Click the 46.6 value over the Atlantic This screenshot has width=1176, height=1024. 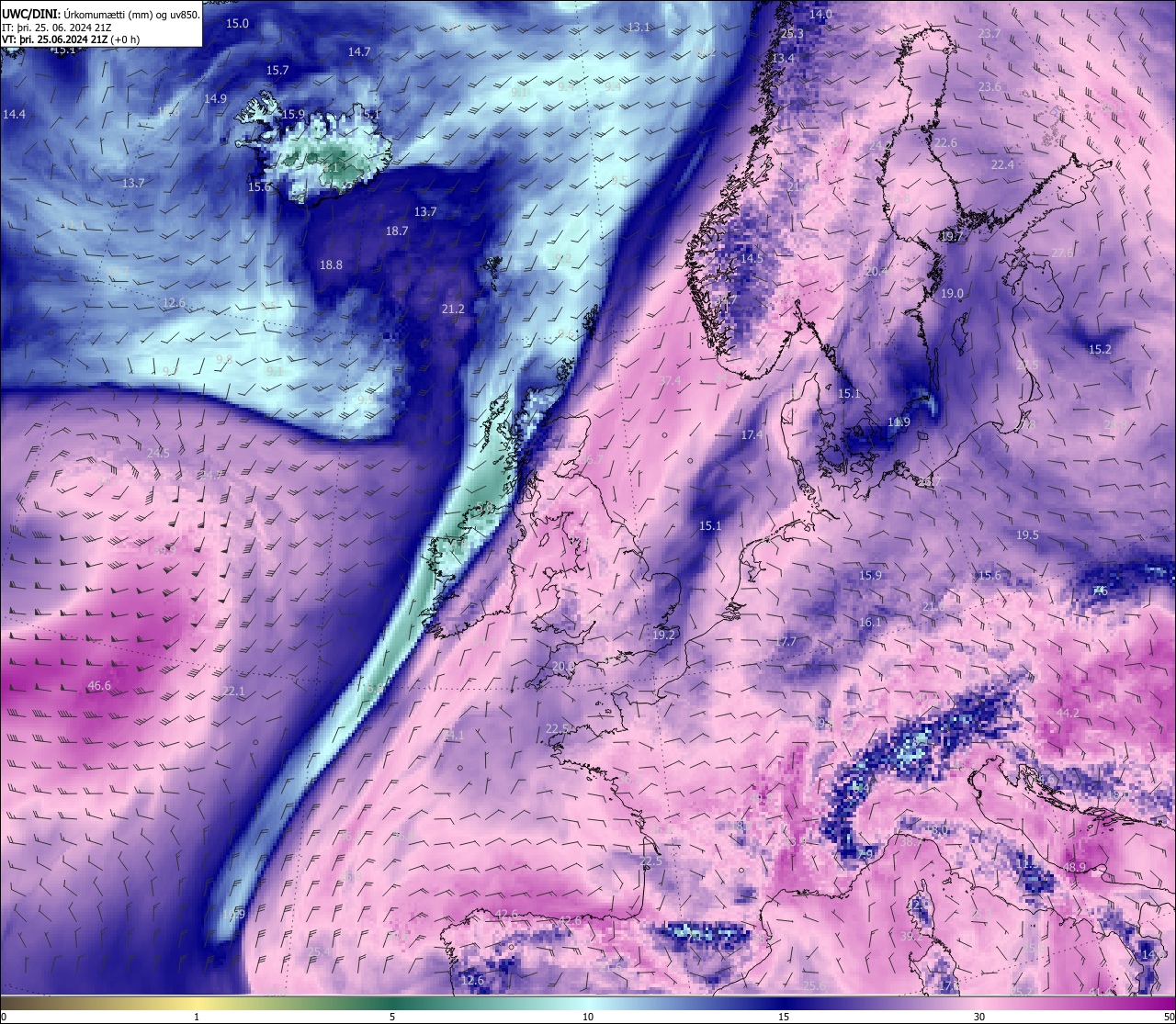click(x=99, y=686)
